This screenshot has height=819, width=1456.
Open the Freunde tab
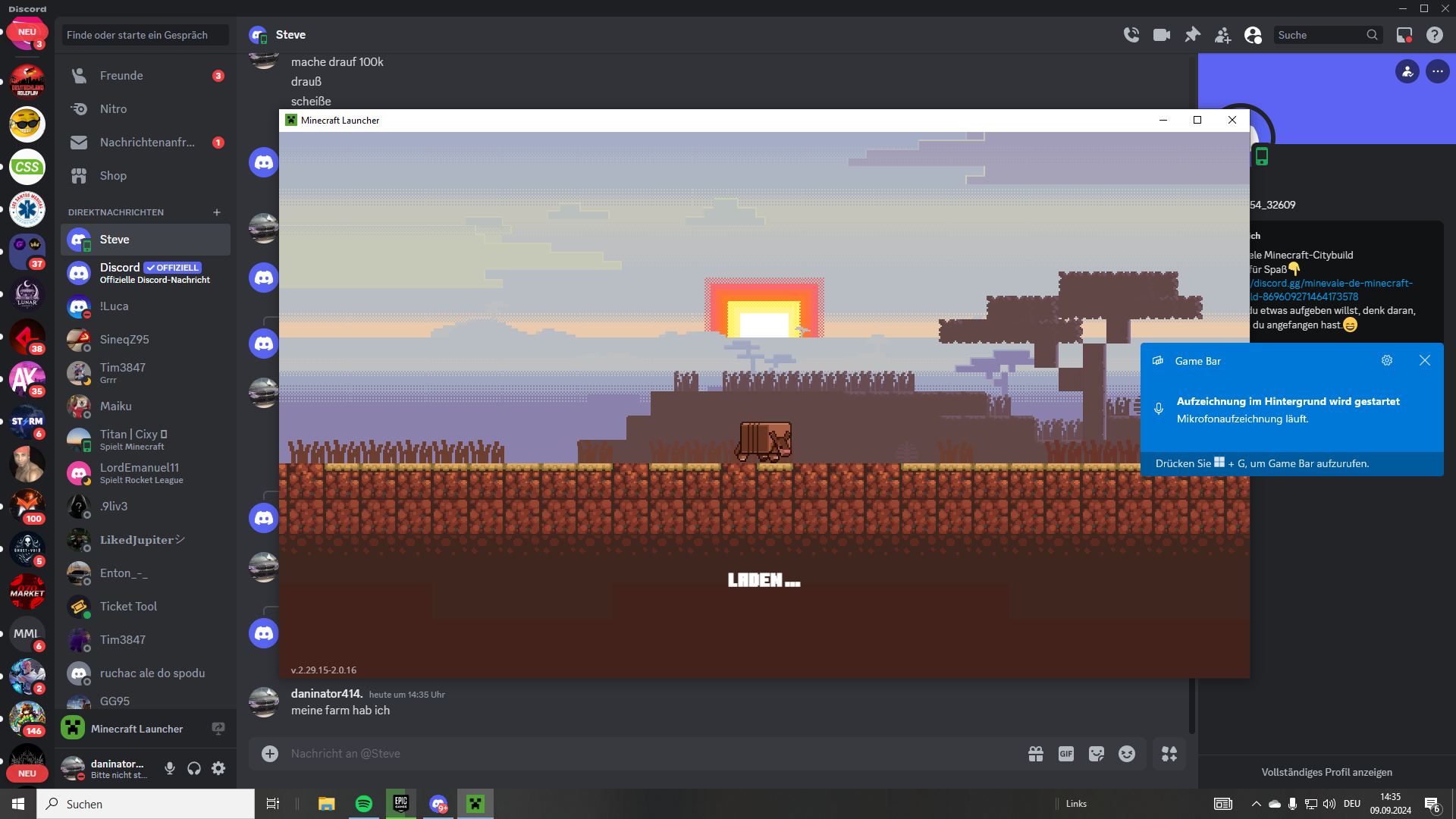[121, 76]
